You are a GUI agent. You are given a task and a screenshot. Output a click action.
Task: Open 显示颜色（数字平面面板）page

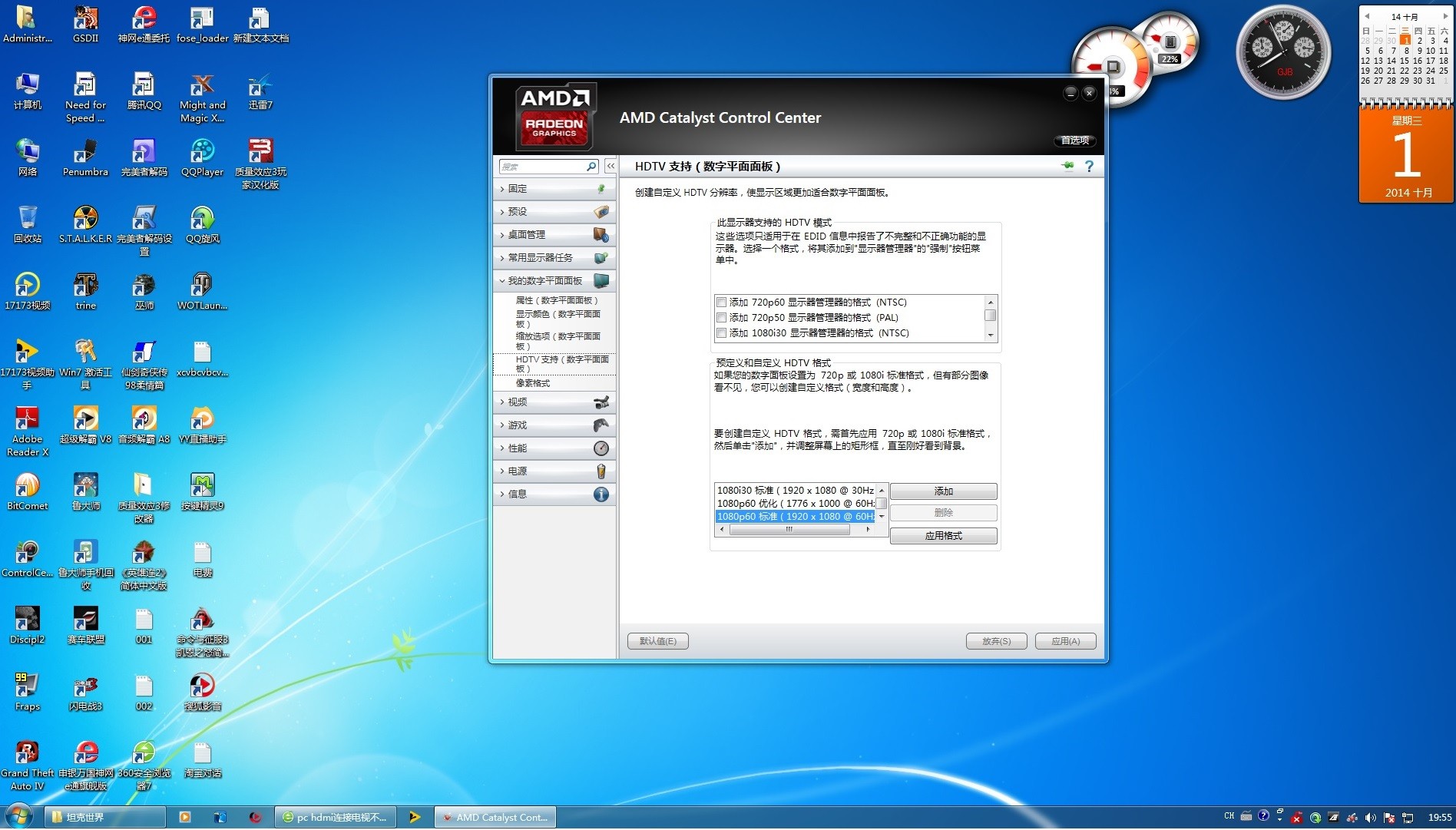(558, 319)
